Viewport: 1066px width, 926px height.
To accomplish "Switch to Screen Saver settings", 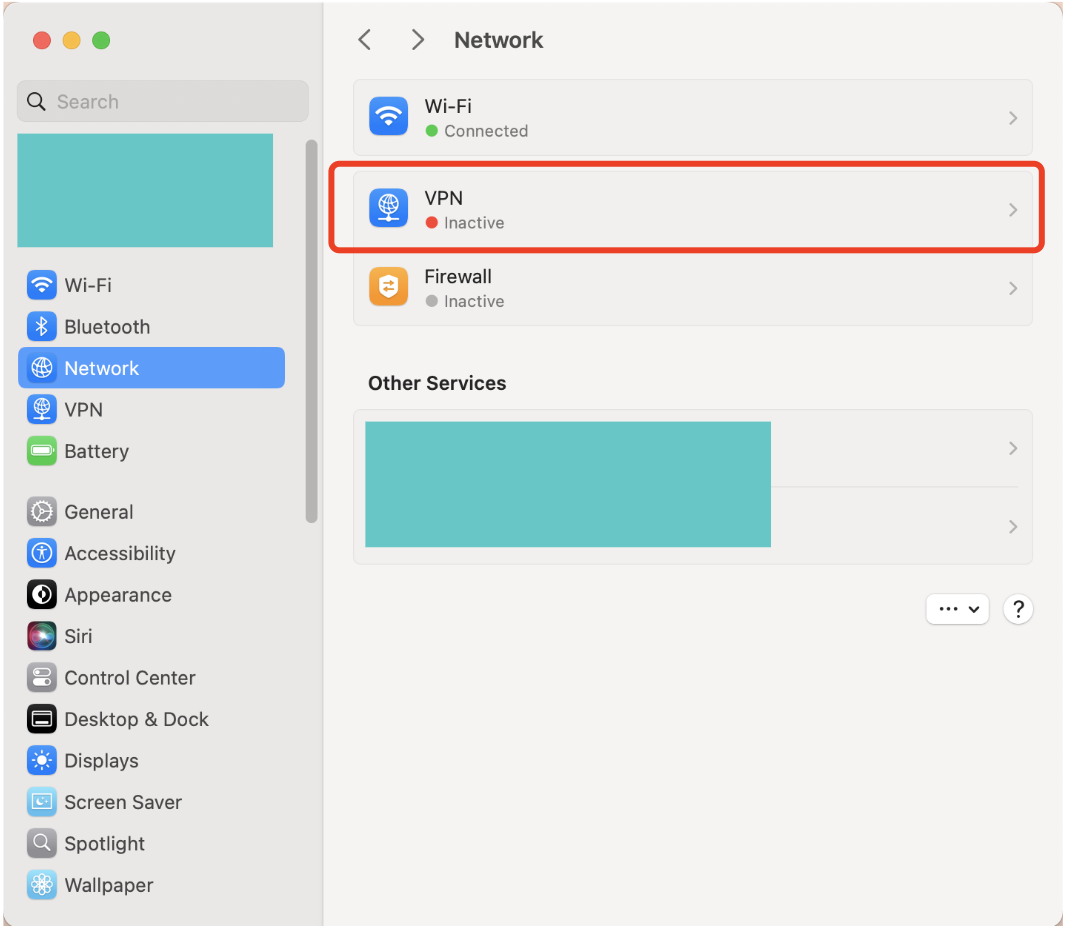I will [x=41, y=802].
